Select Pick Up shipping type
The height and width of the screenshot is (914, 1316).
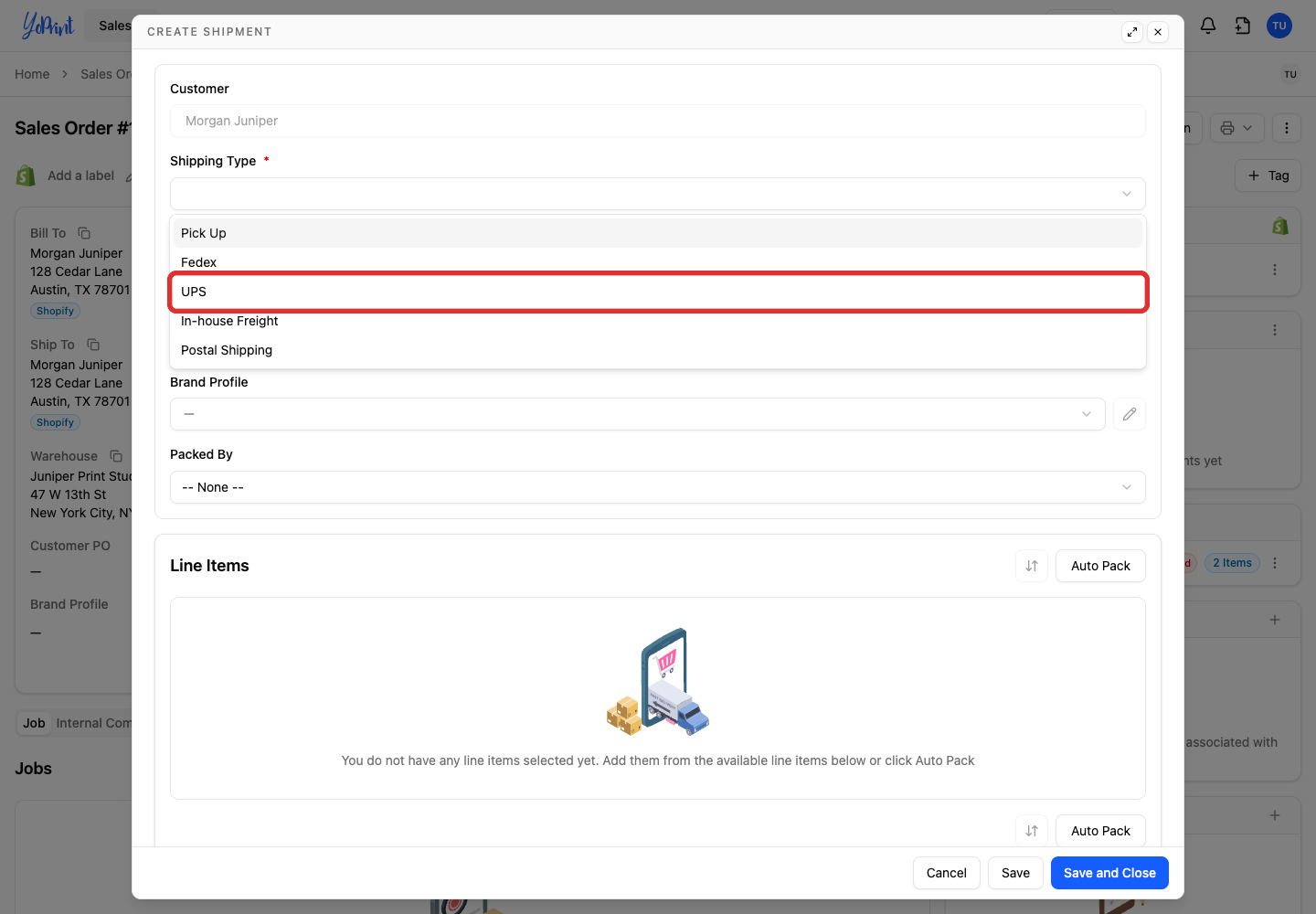click(x=658, y=233)
